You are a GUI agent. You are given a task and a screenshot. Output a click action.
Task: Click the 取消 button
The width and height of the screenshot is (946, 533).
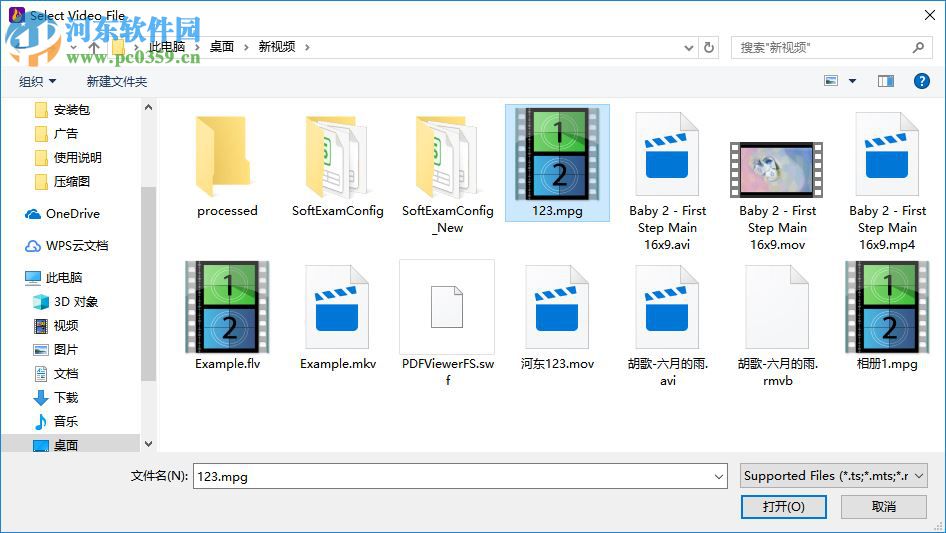[x=884, y=506]
